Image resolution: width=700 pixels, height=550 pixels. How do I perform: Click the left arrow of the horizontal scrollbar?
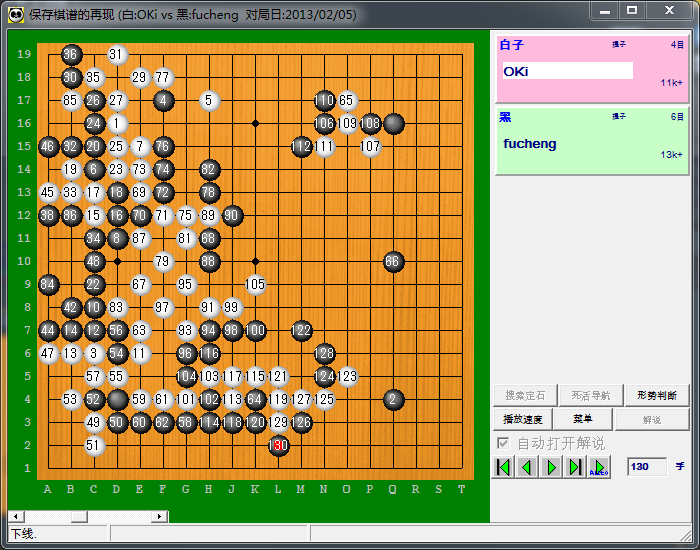[16, 517]
